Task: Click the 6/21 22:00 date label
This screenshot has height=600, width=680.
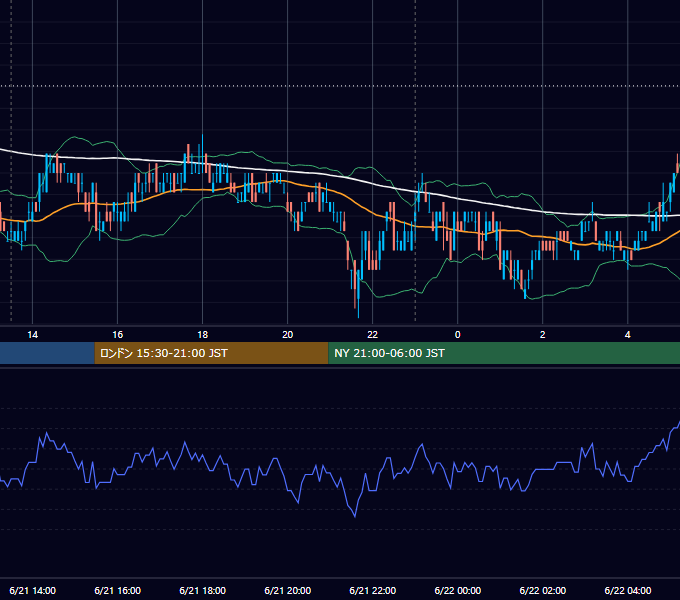Action: click(373, 590)
